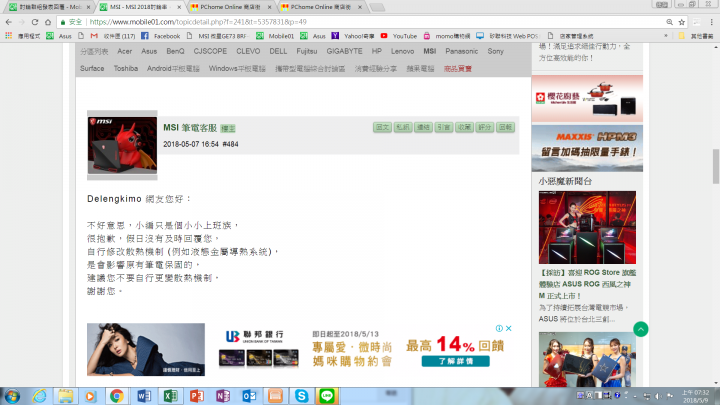Viewport: 720px width, 405px height.
Task: Open the Surface forum section
Action: (x=92, y=68)
